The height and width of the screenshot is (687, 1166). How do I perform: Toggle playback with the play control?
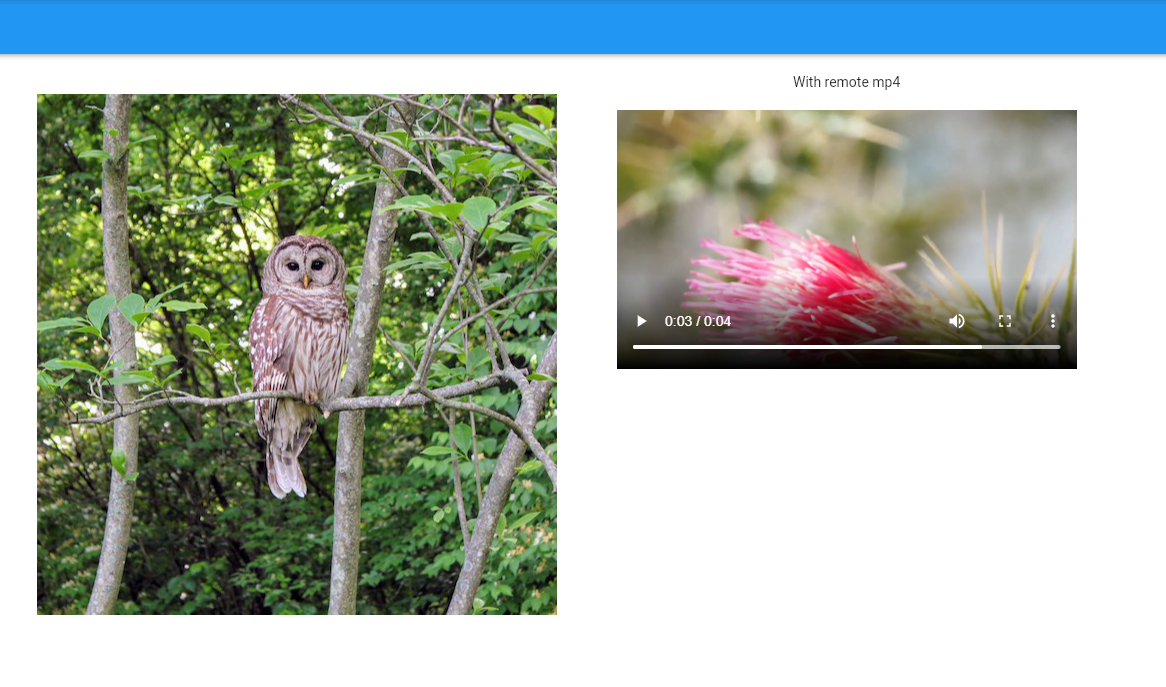[641, 321]
